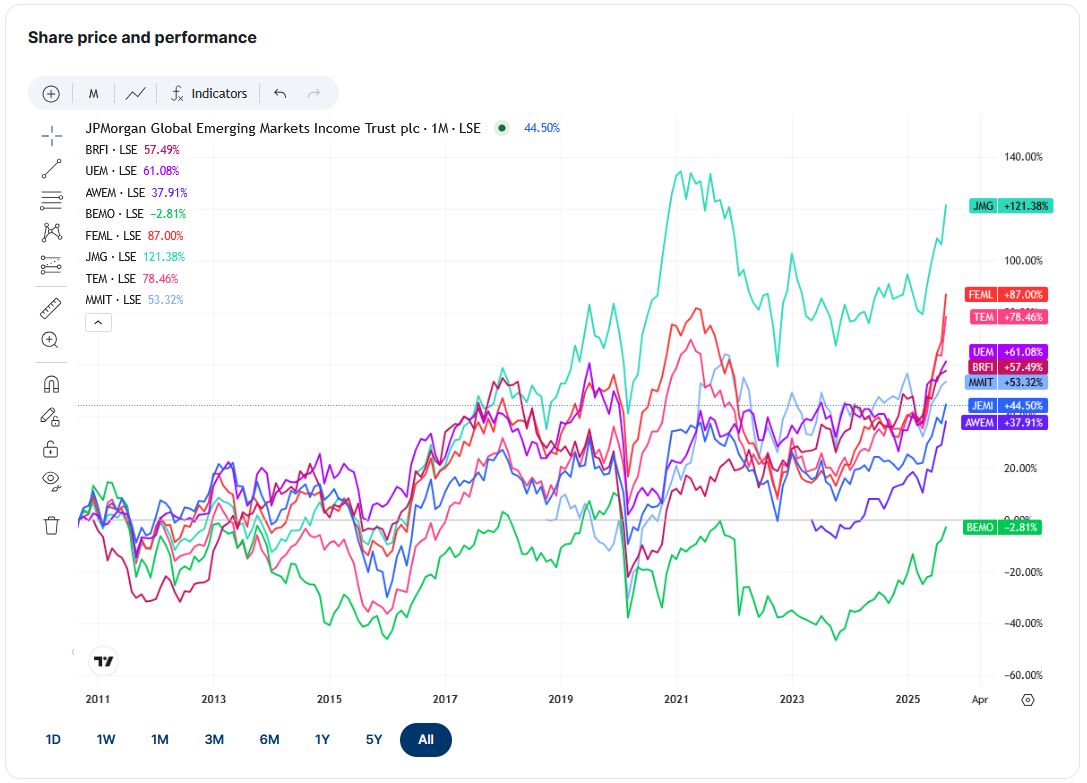
Task: Select the ruler measure tool
Action: [x=51, y=308]
